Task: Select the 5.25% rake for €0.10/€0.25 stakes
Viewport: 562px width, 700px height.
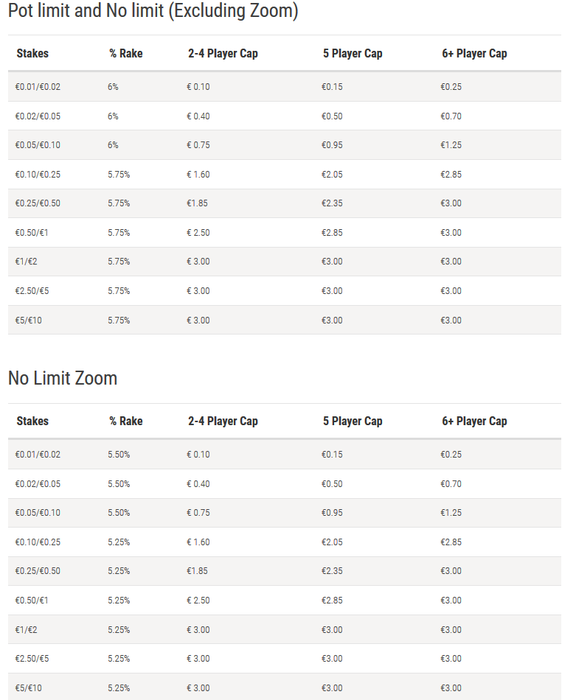Action: pyautogui.click(x=119, y=542)
